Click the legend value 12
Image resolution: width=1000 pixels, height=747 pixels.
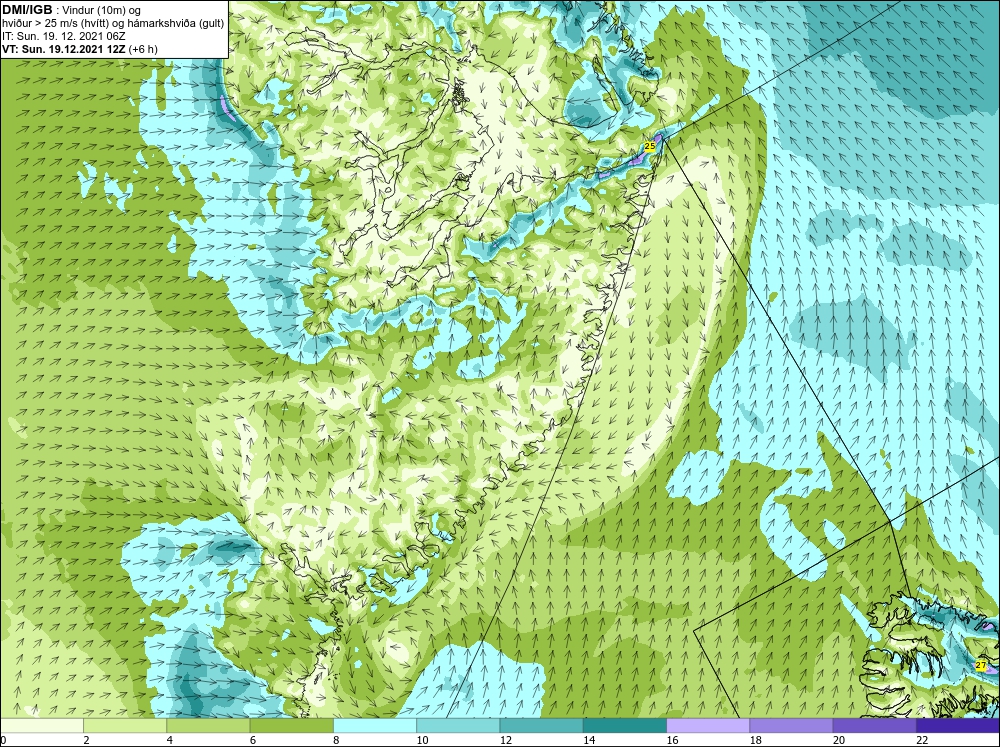click(x=506, y=740)
